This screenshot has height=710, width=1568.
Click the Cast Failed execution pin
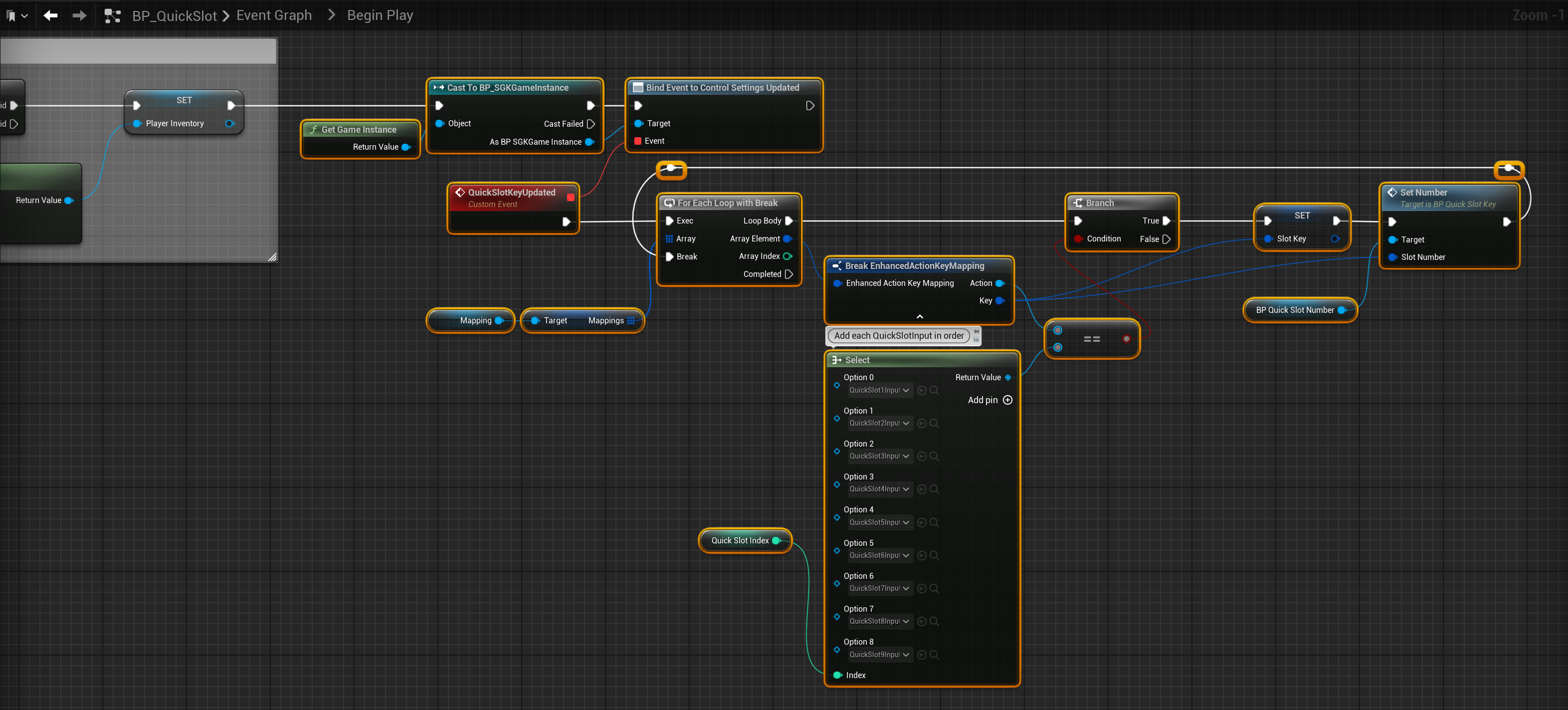point(590,124)
